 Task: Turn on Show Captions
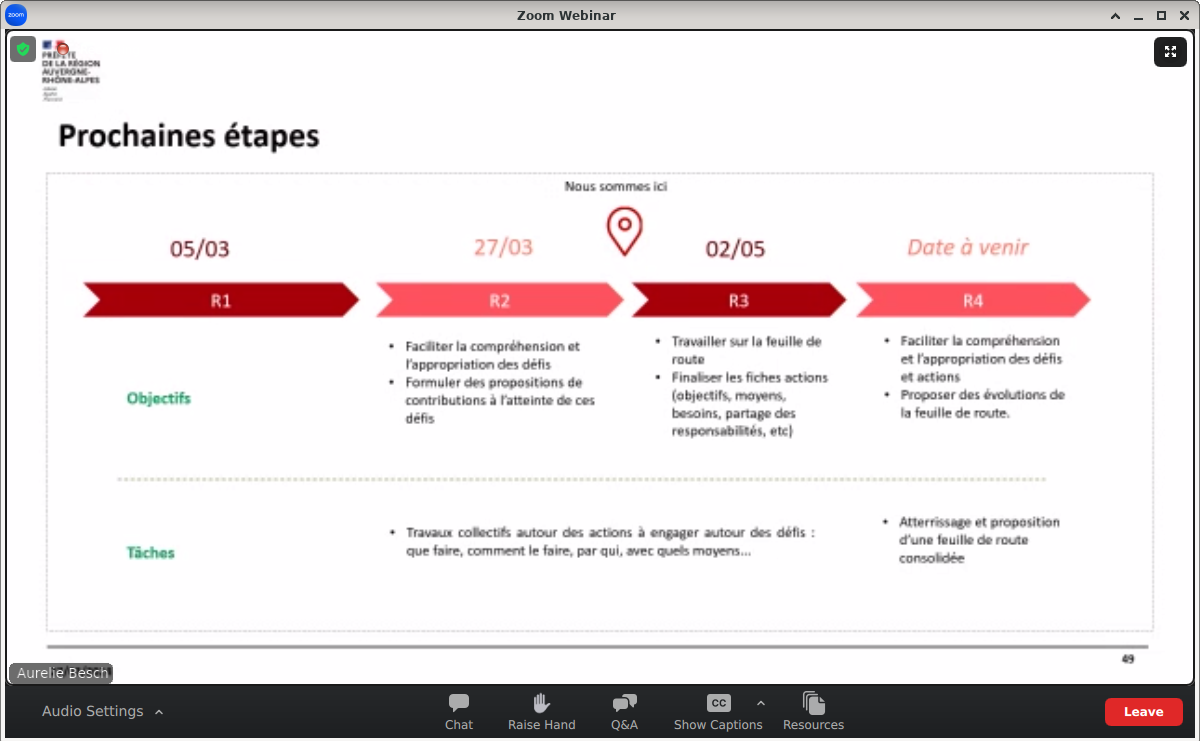click(718, 711)
